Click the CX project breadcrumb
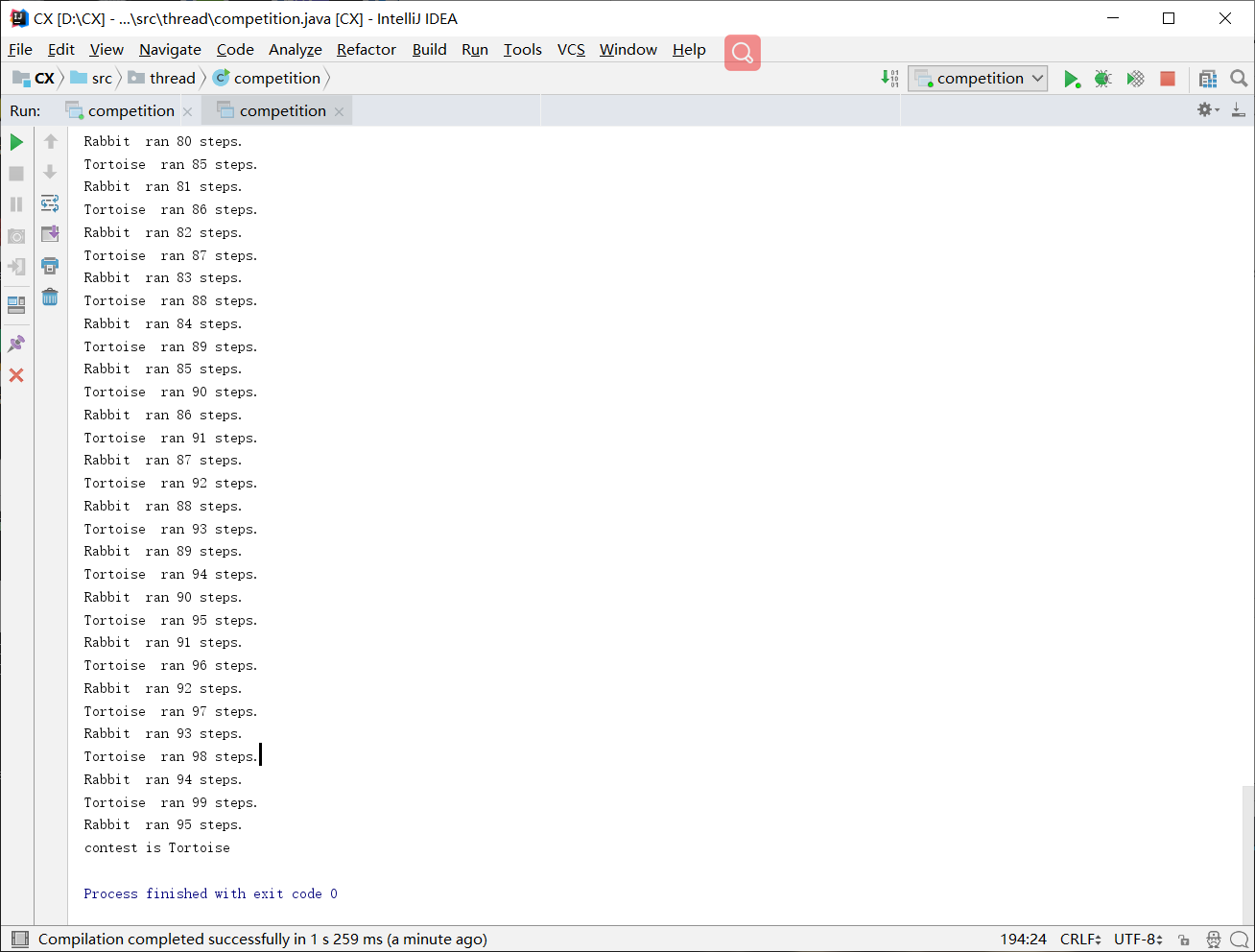1255x952 pixels. 35,79
